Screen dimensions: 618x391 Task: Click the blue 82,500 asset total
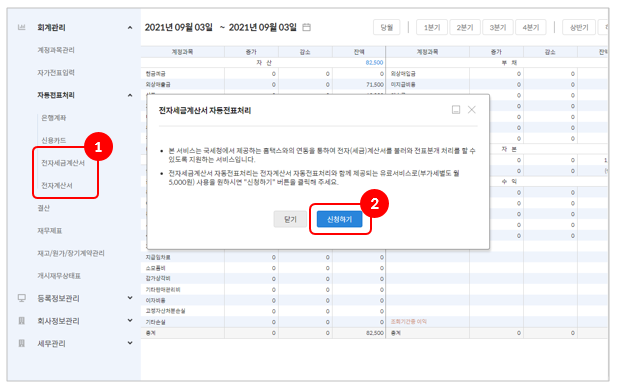coord(374,63)
